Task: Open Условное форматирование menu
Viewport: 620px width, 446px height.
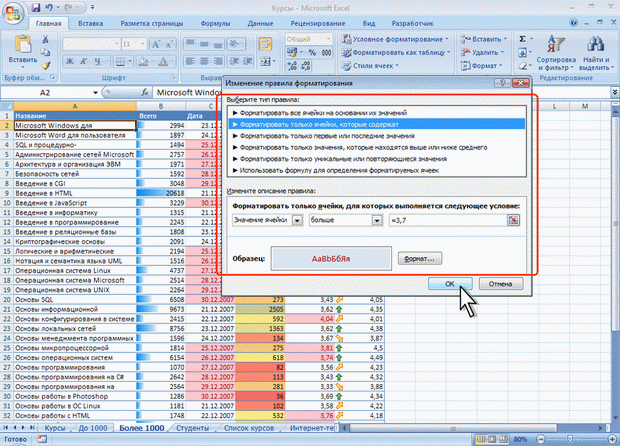Action: 396,39
